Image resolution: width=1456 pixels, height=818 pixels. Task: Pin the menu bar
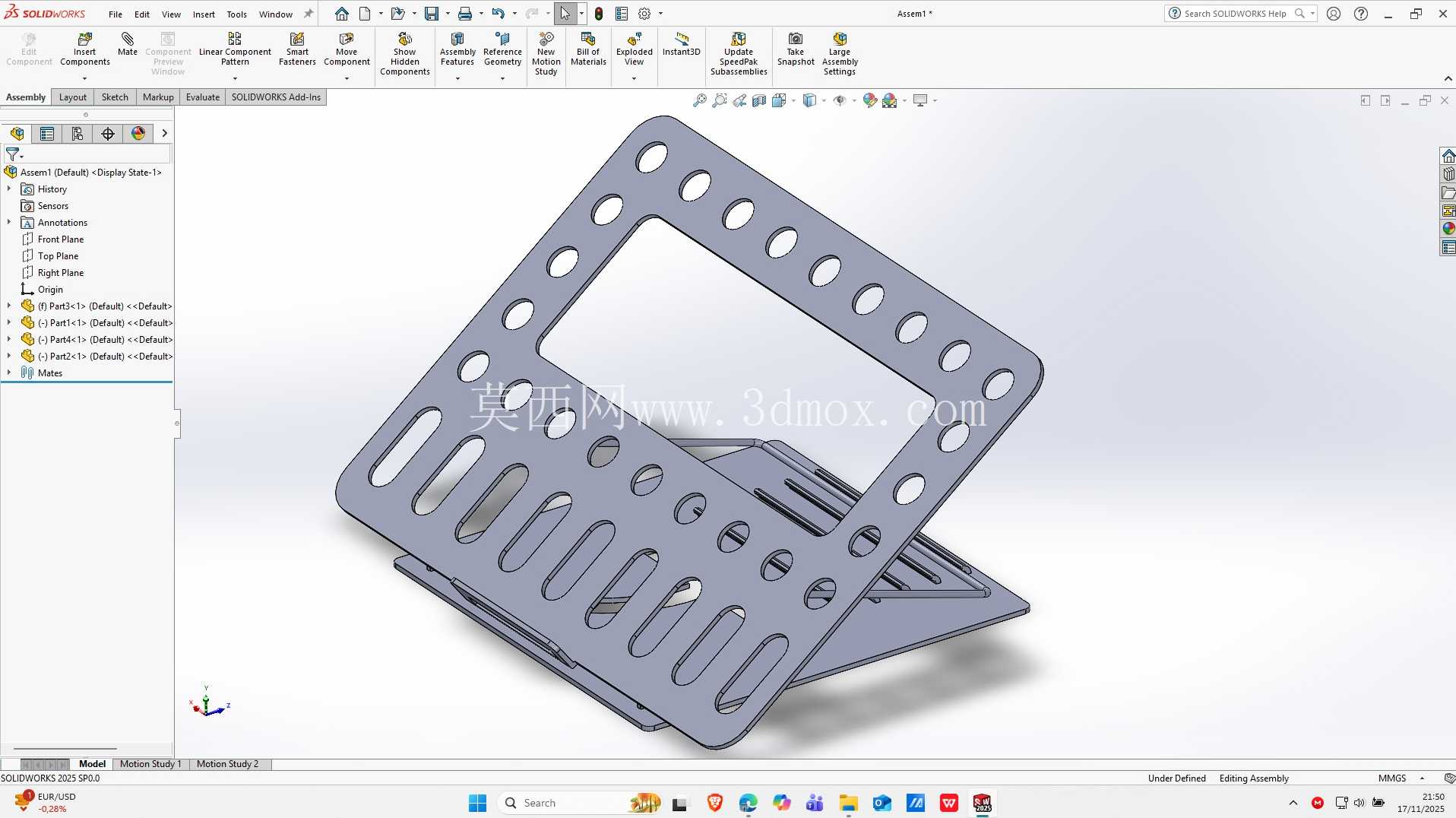[309, 14]
